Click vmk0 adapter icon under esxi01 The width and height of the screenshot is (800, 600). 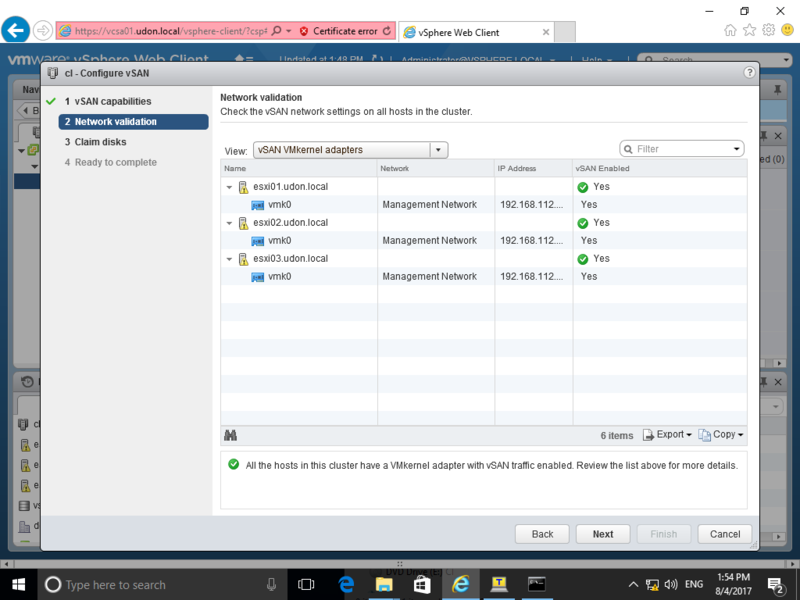tap(258, 205)
